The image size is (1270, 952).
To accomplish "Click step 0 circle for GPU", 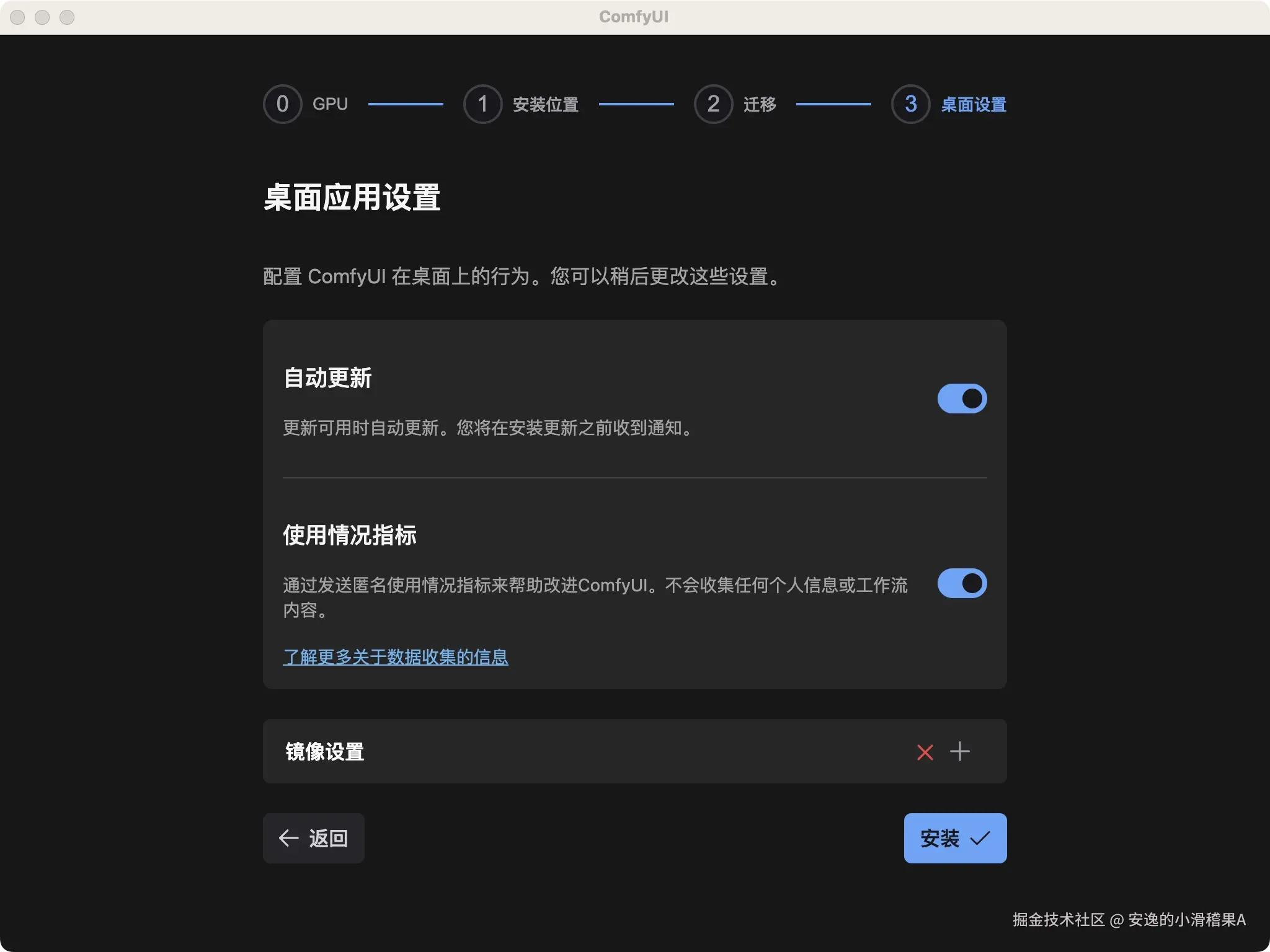I will pyautogui.click(x=282, y=104).
